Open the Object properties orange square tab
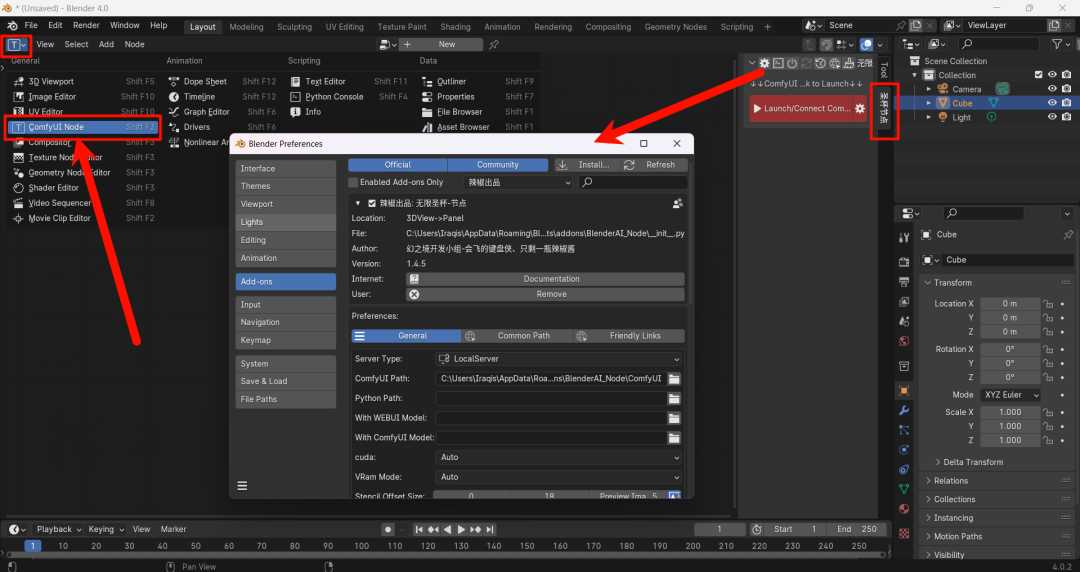The image size is (1080, 572). 904,390
